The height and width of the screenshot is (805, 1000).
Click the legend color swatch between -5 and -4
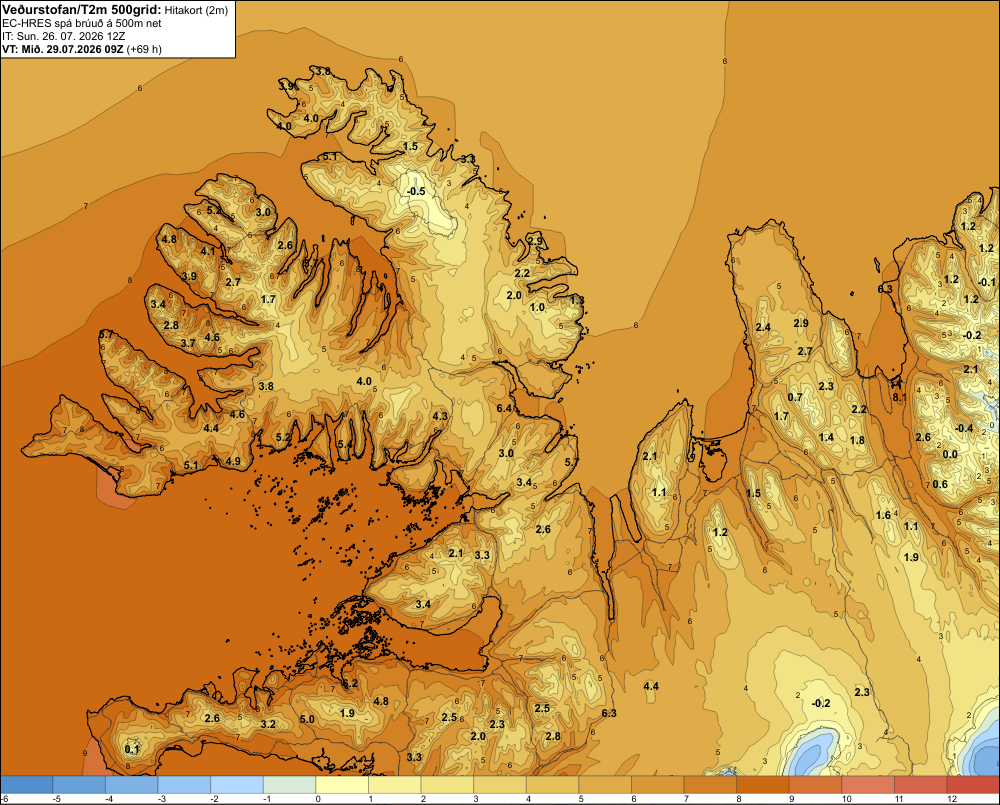click(x=79, y=785)
